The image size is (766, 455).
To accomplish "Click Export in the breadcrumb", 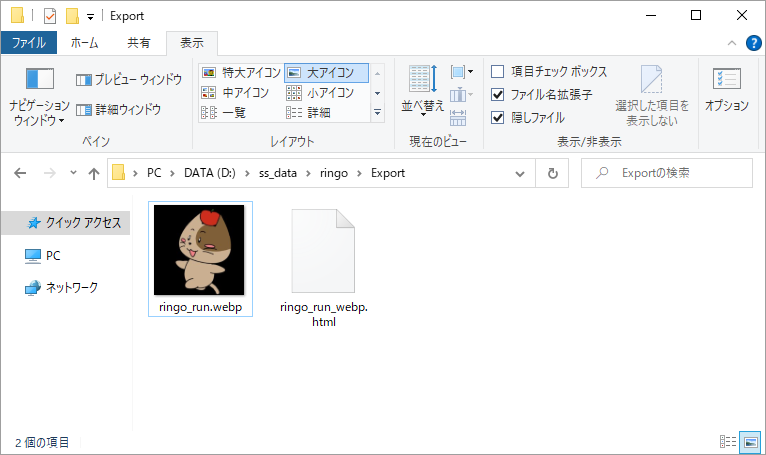I will [x=388, y=173].
